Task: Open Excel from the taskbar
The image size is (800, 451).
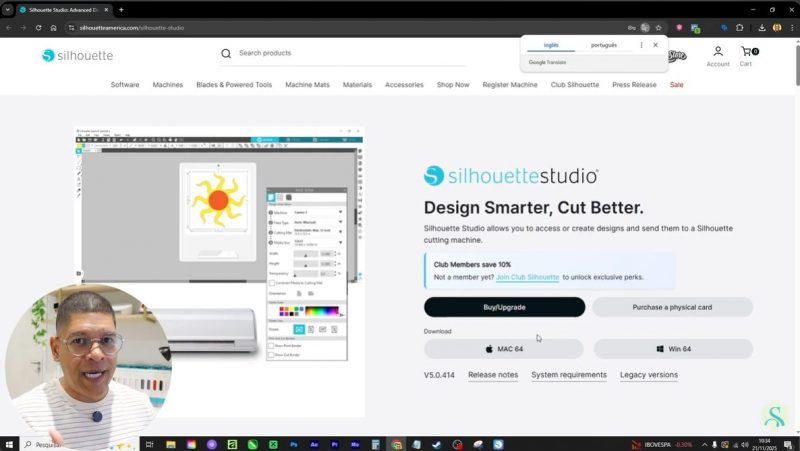Action: pos(273,444)
